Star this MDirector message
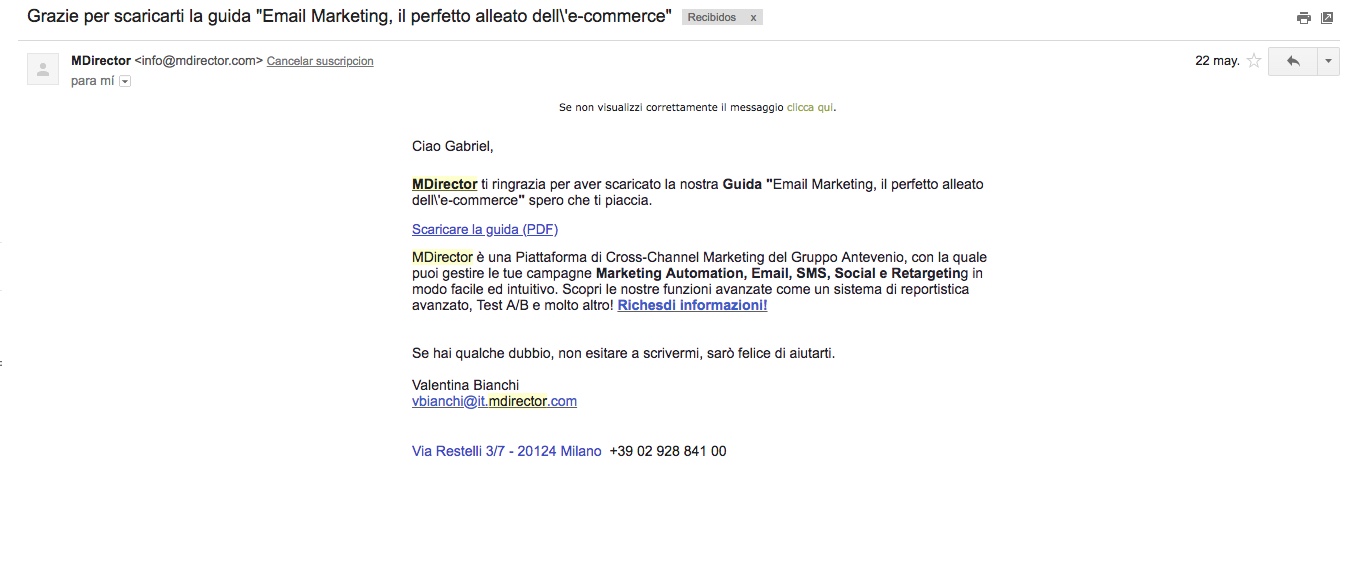The height and width of the screenshot is (573, 1350). (1254, 61)
